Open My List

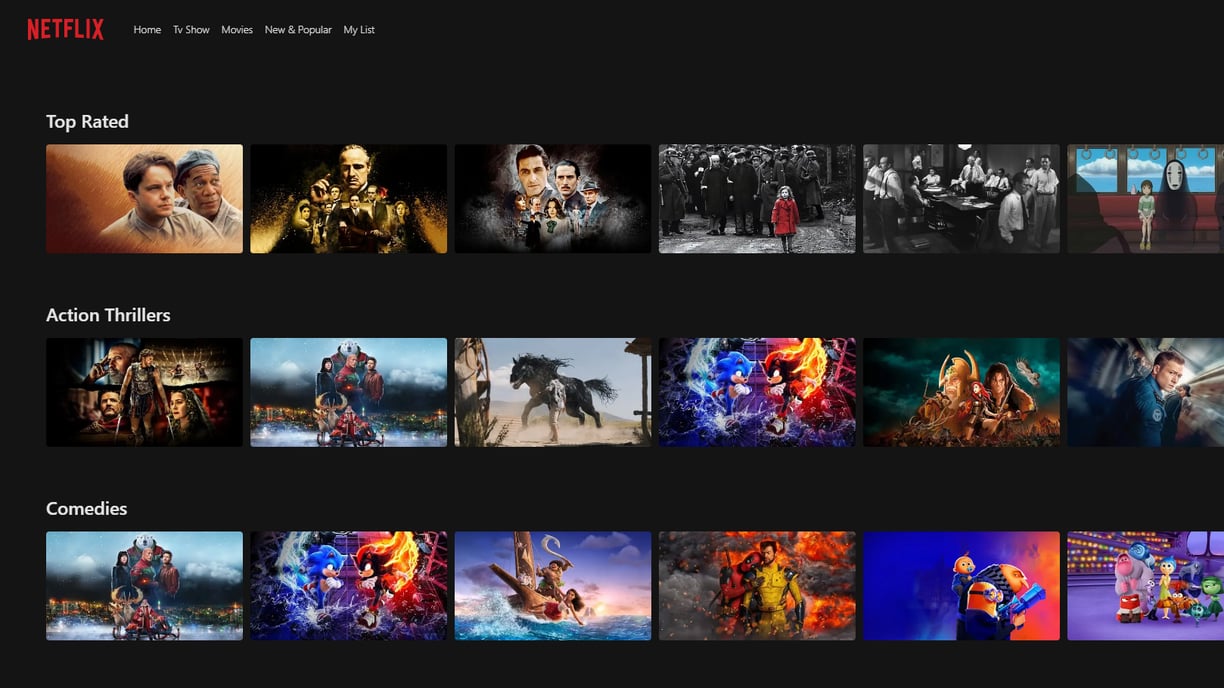click(x=359, y=30)
